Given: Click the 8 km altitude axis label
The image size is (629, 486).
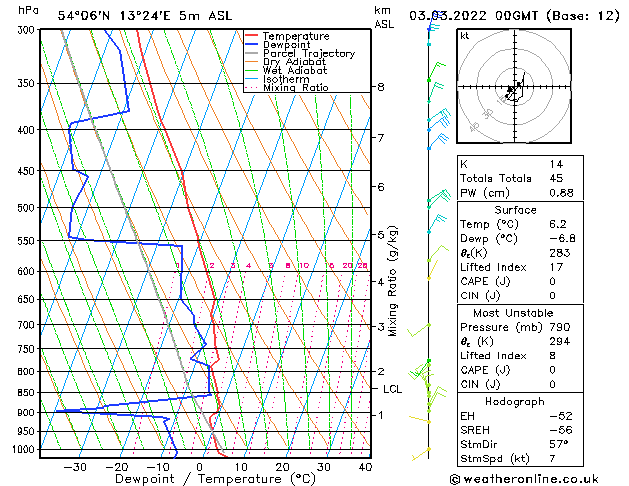Looking at the screenshot, I should click(381, 87).
